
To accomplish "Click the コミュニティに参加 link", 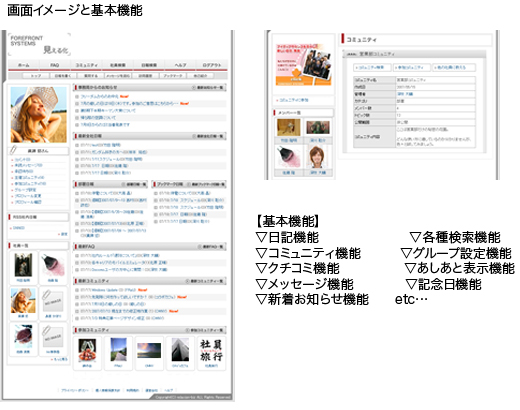I will click(x=293, y=100).
